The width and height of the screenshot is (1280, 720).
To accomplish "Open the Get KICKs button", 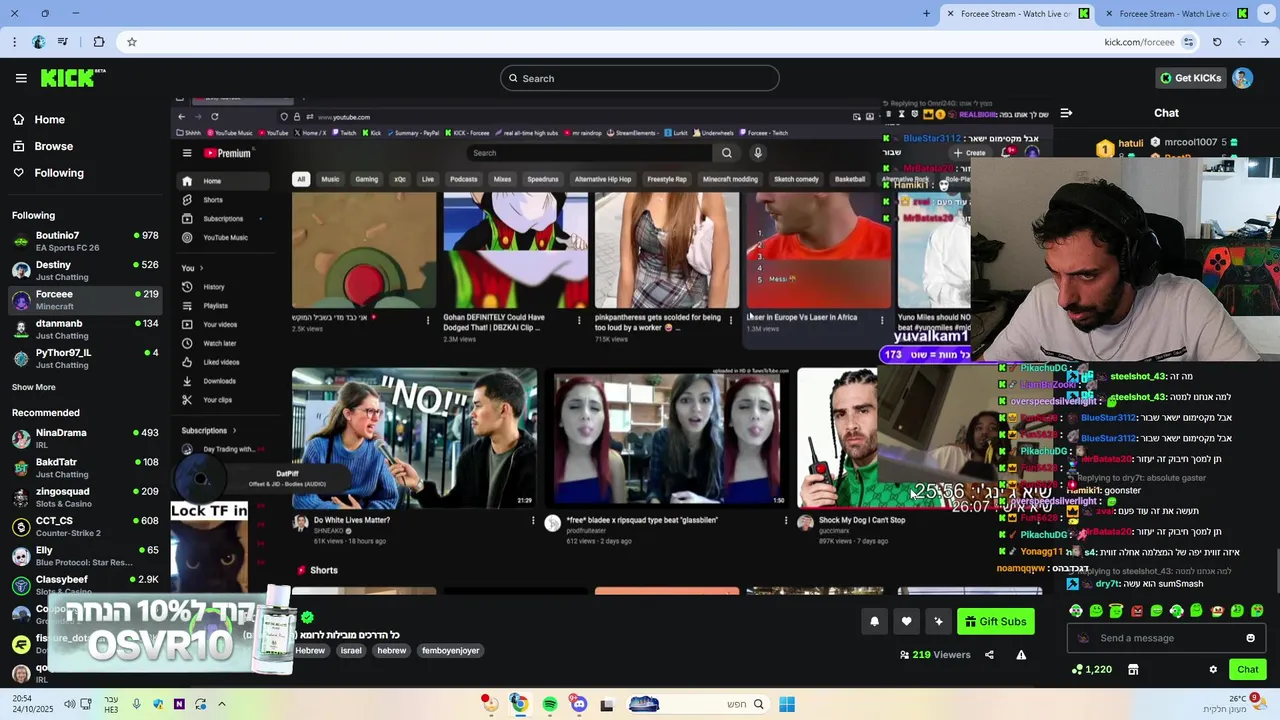I will pos(1190,78).
